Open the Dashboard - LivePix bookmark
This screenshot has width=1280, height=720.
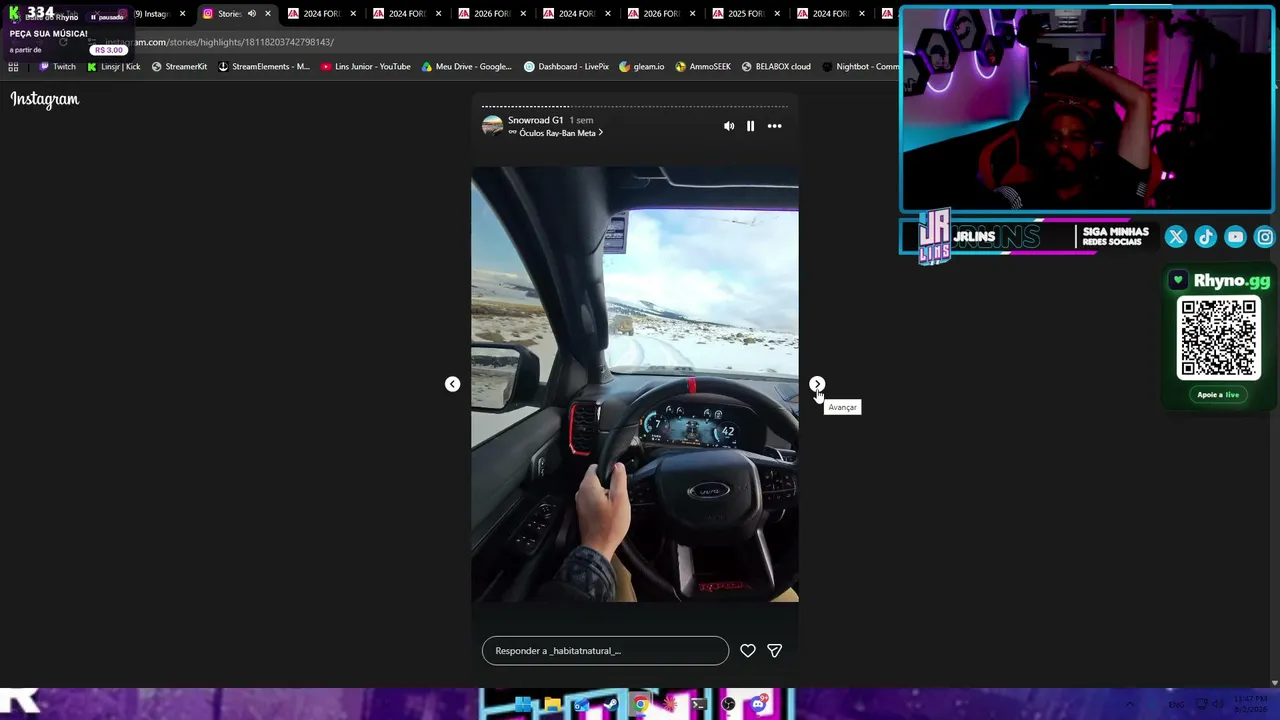point(566,67)
